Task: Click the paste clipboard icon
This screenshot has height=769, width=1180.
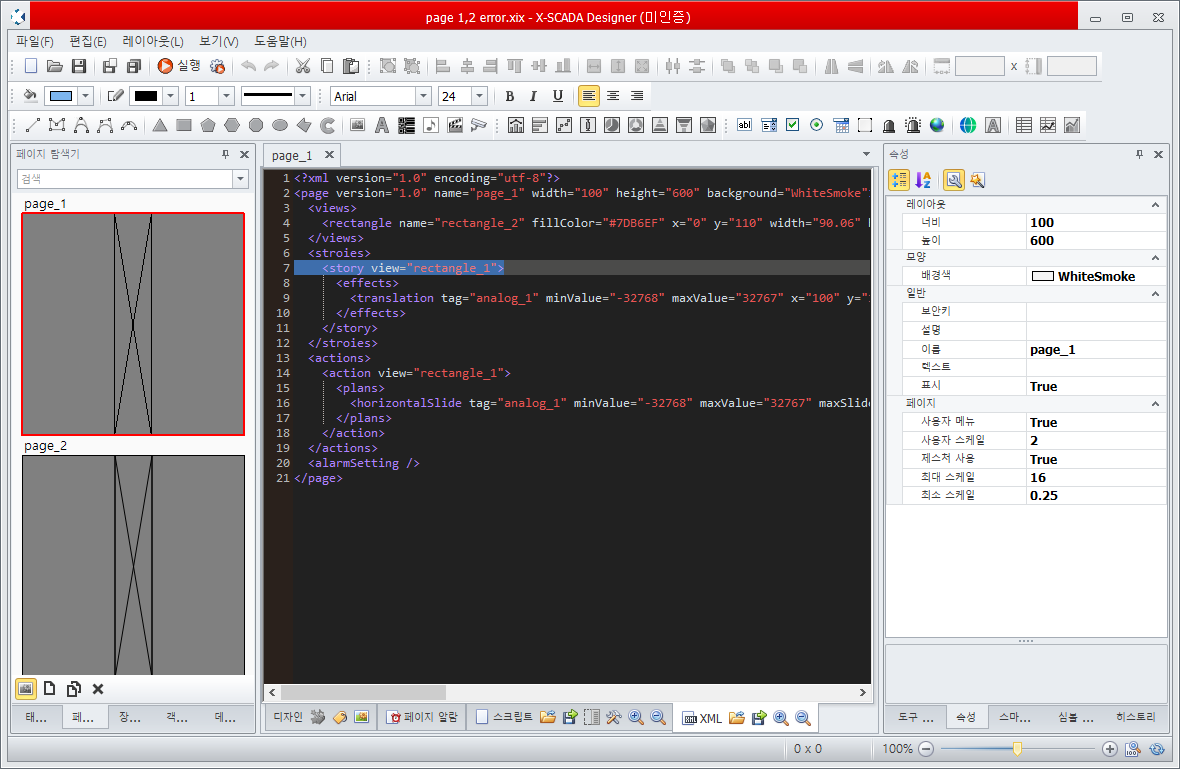Action: pos(351,66)
